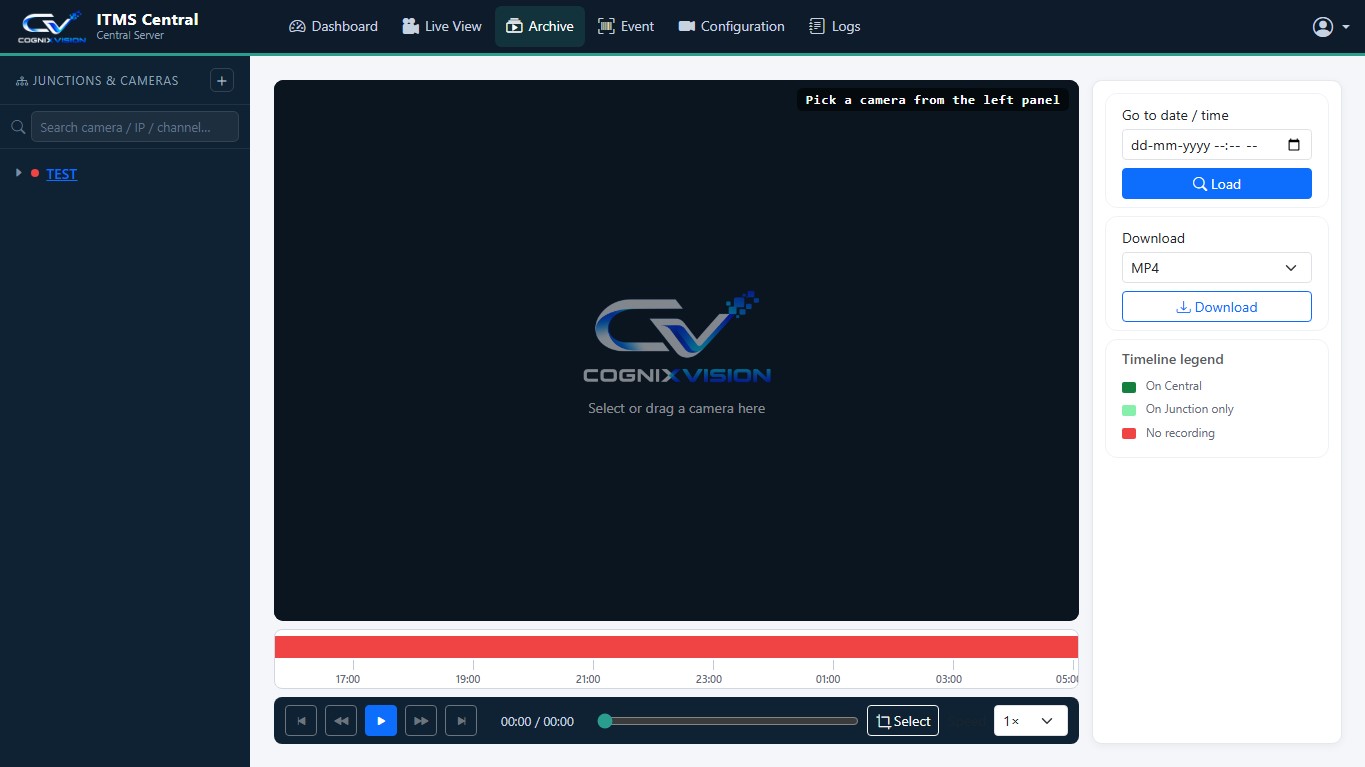Click the ITMS Central title text

coord(147,19)
